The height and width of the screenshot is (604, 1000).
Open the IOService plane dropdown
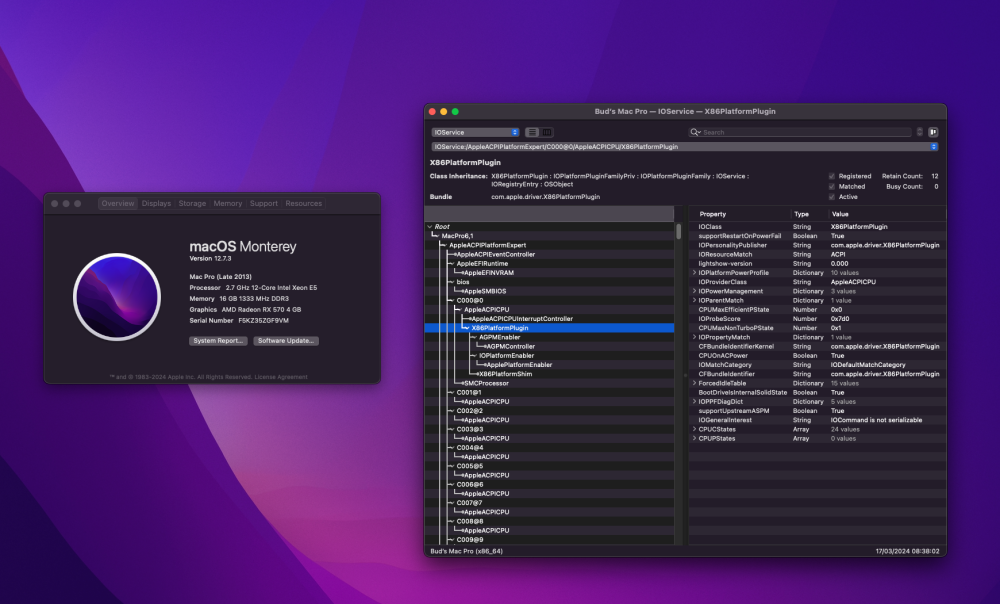(x=475, y=132)
